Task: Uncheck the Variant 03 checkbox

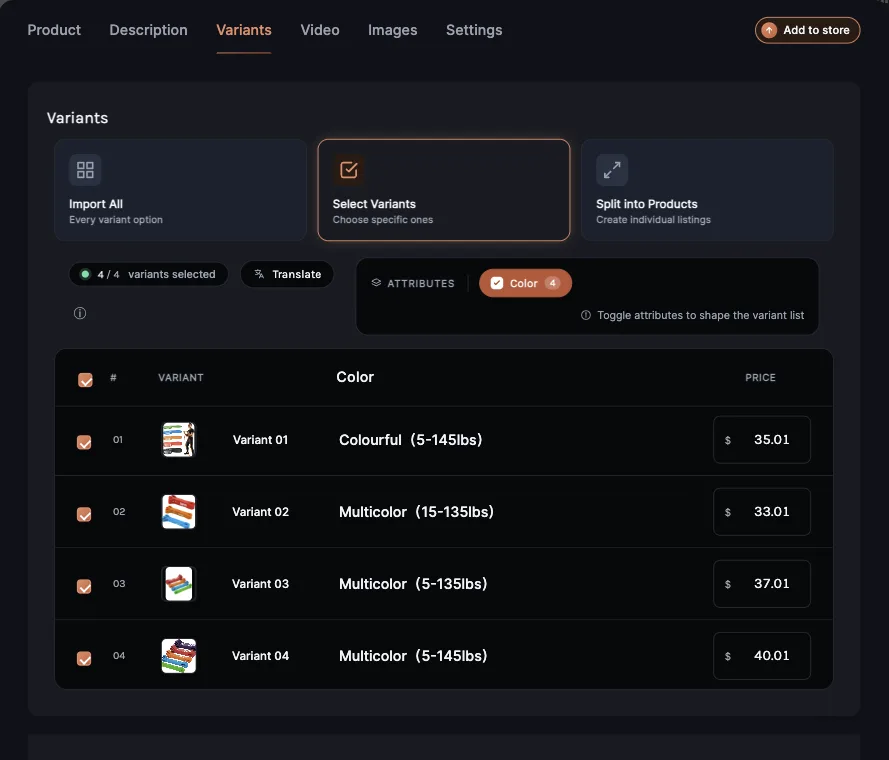Action: (84, 586)
